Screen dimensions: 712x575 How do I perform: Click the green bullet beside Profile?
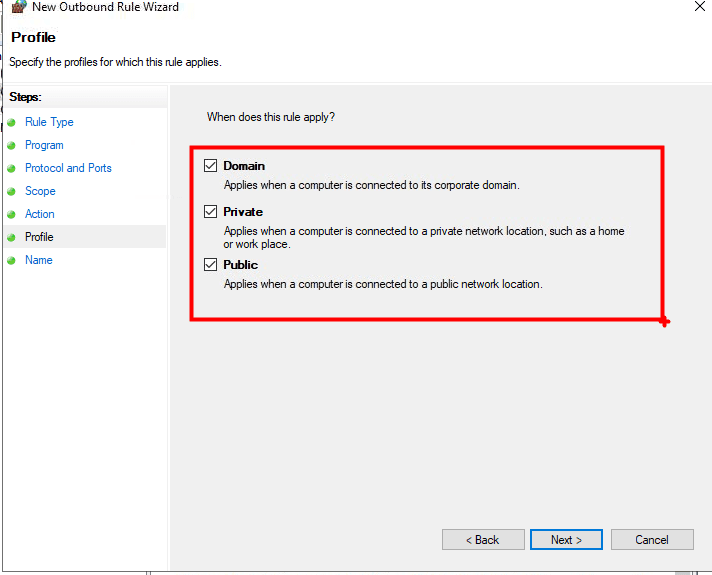[12, 238]
